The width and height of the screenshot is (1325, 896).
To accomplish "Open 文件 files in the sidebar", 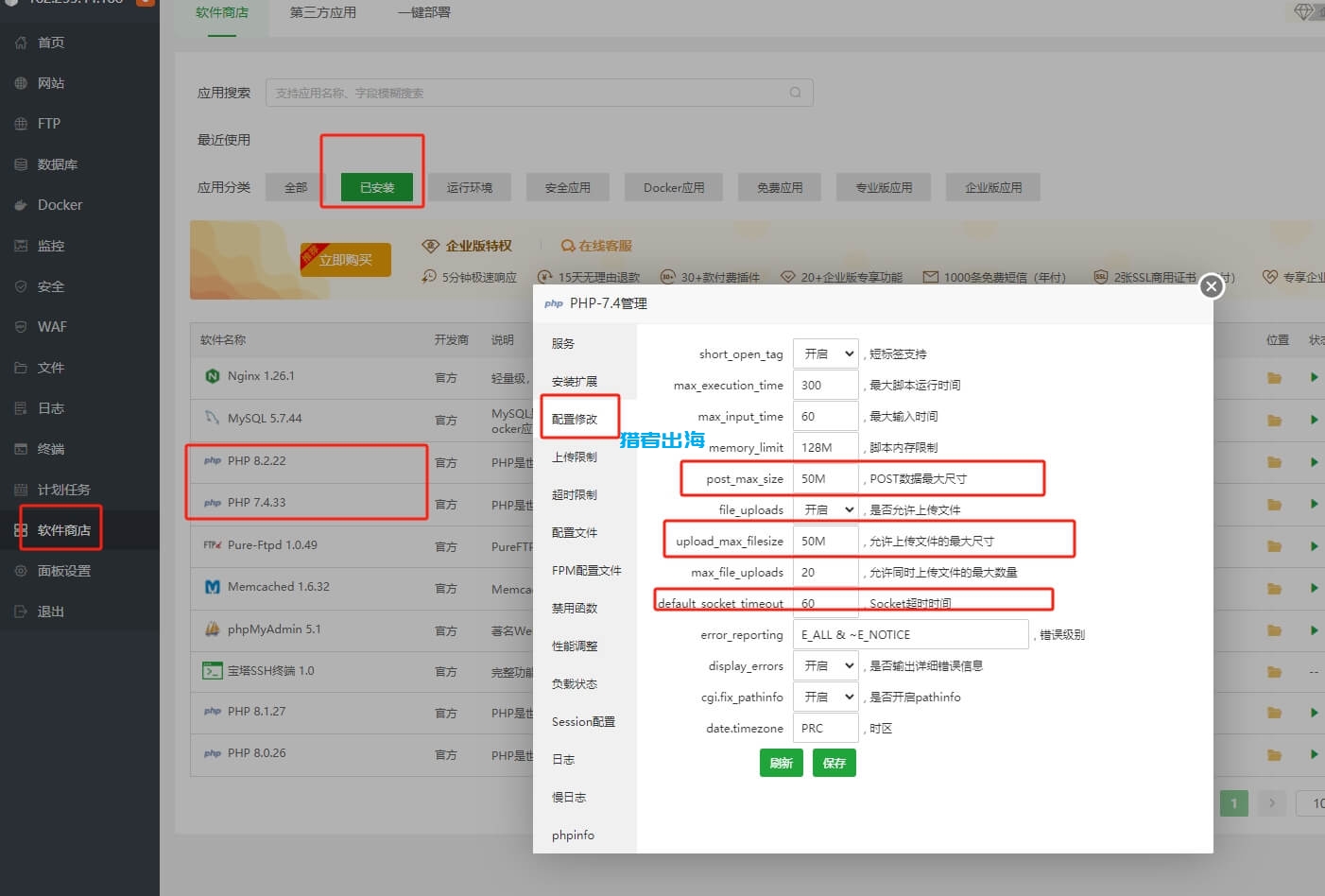I will (51, 368).
